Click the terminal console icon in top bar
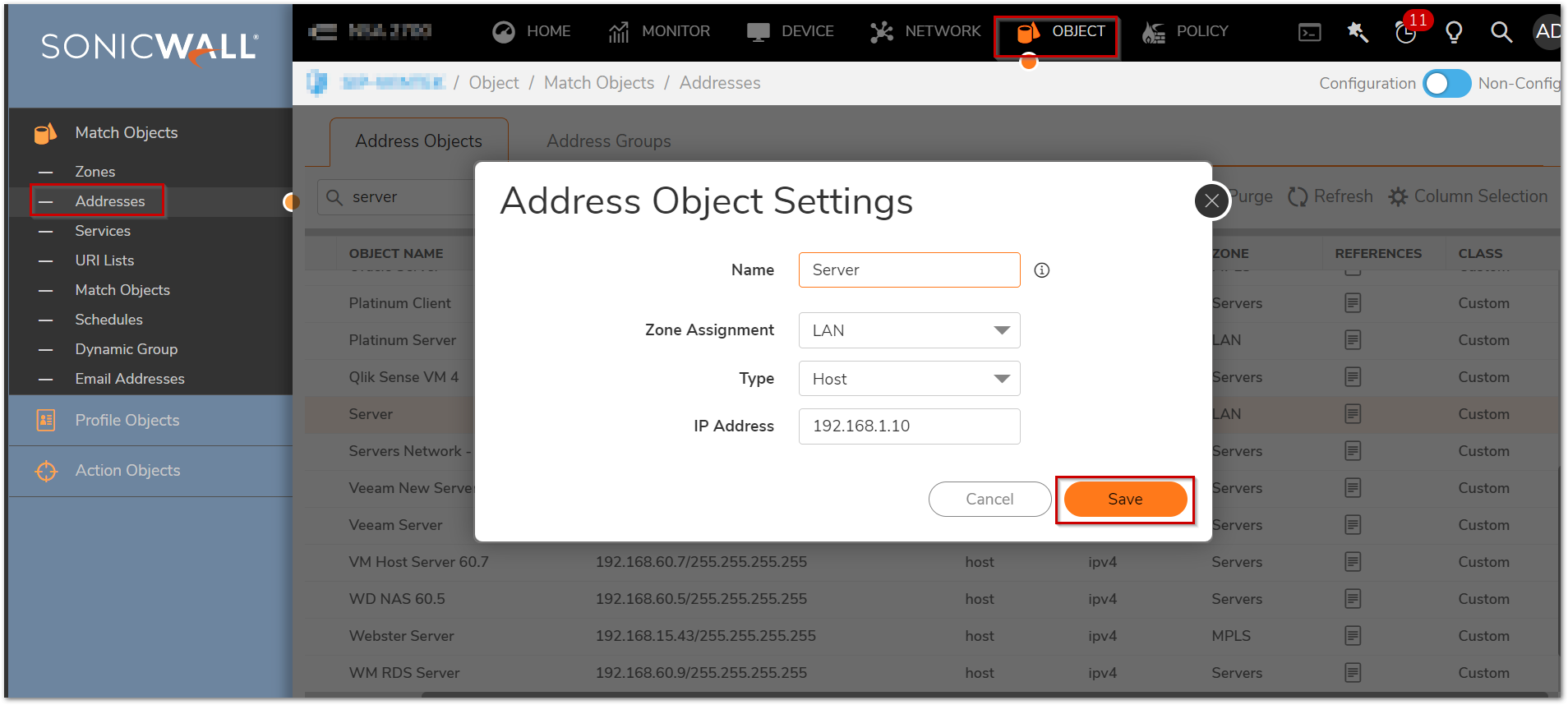Image resolution: width=1568 pixels, height=705 pixels. click(x=1310, y=32)
